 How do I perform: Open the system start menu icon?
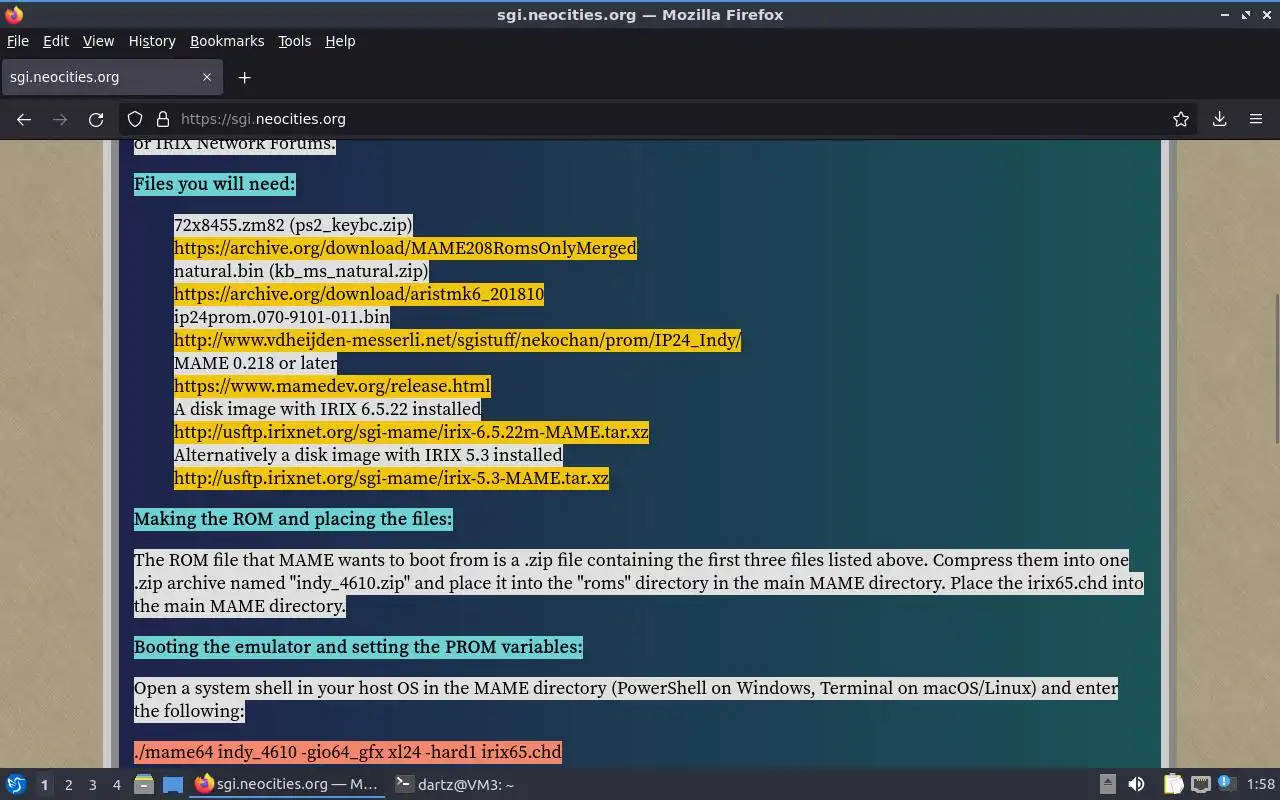click(15, 785)
